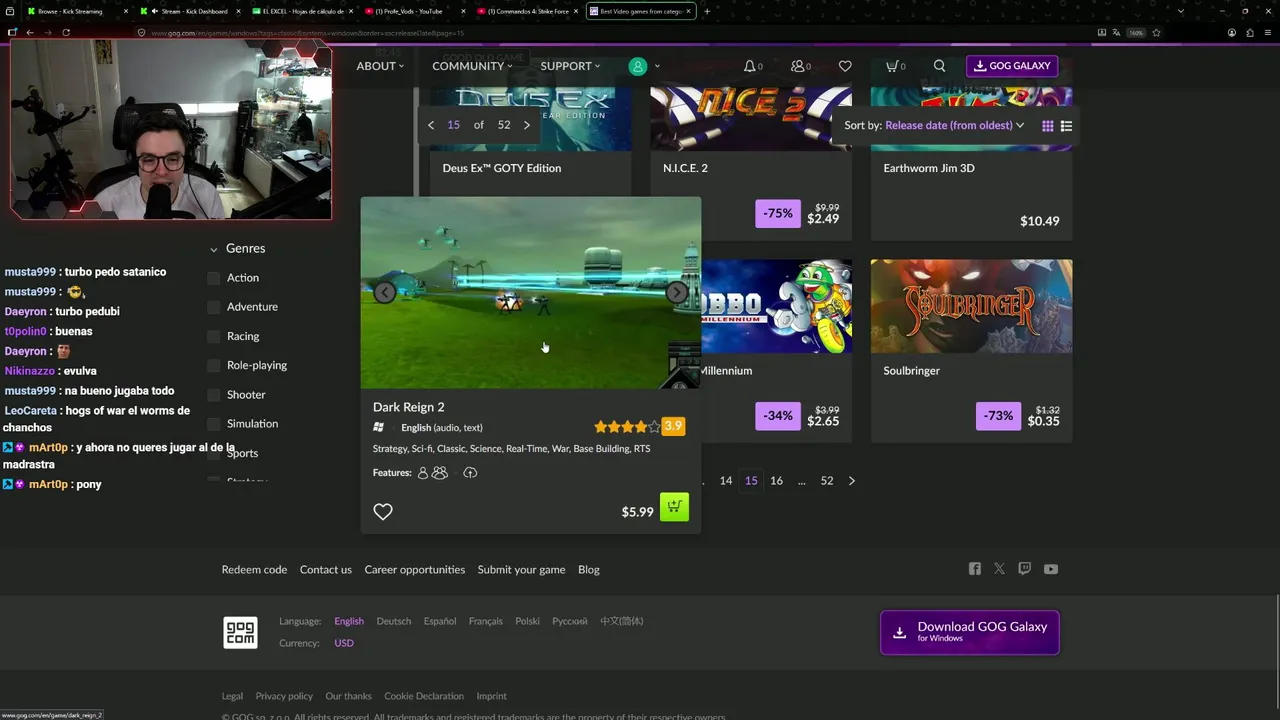The height and width of the screenshot is (720, 1280).
Task: Jump to last page 52 in bottom pagination
Action: pos(827,481)
